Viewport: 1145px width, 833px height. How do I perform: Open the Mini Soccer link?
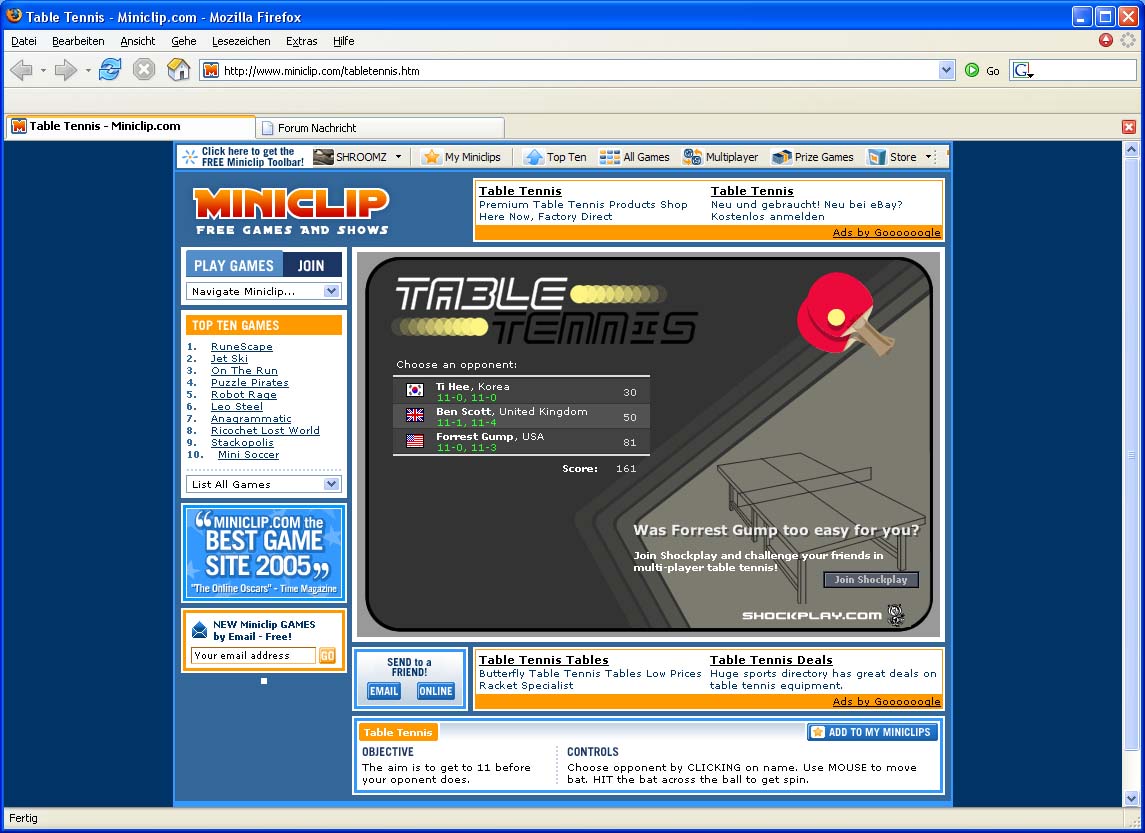[248, 455]
